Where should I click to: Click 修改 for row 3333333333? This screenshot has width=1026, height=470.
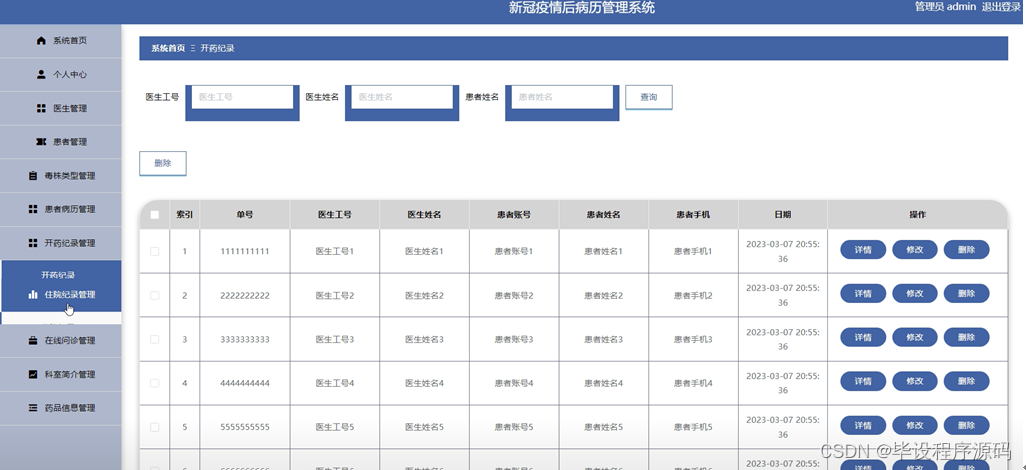click(x=915, y=338)
